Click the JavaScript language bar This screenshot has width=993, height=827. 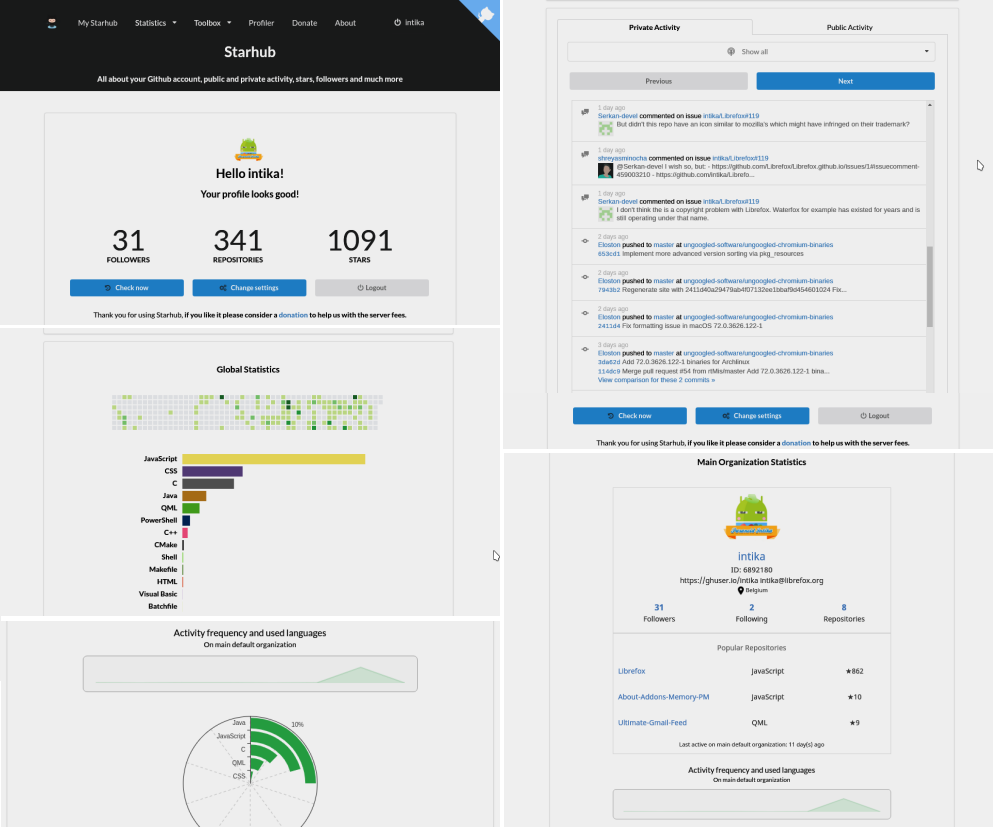coord(274,458)
